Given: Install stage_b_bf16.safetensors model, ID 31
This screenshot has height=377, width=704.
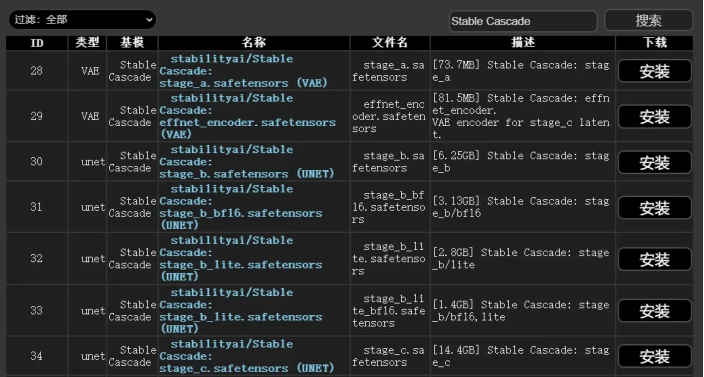Looking at the screenshot, I should pyautogui.click(x=655, y=208).
